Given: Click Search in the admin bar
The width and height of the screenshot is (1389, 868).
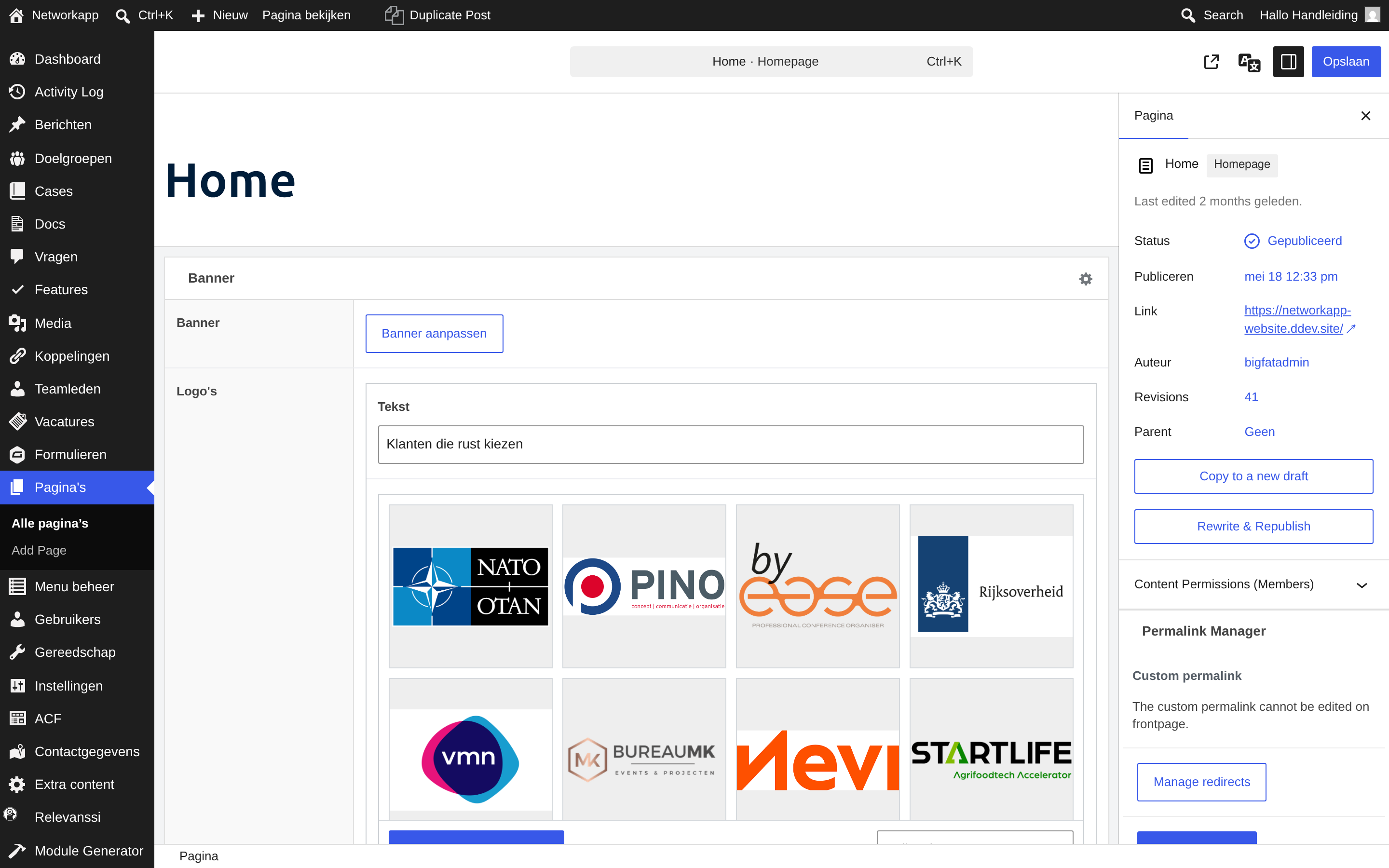Looking at the screenshot, I should tap(1212, 15).
